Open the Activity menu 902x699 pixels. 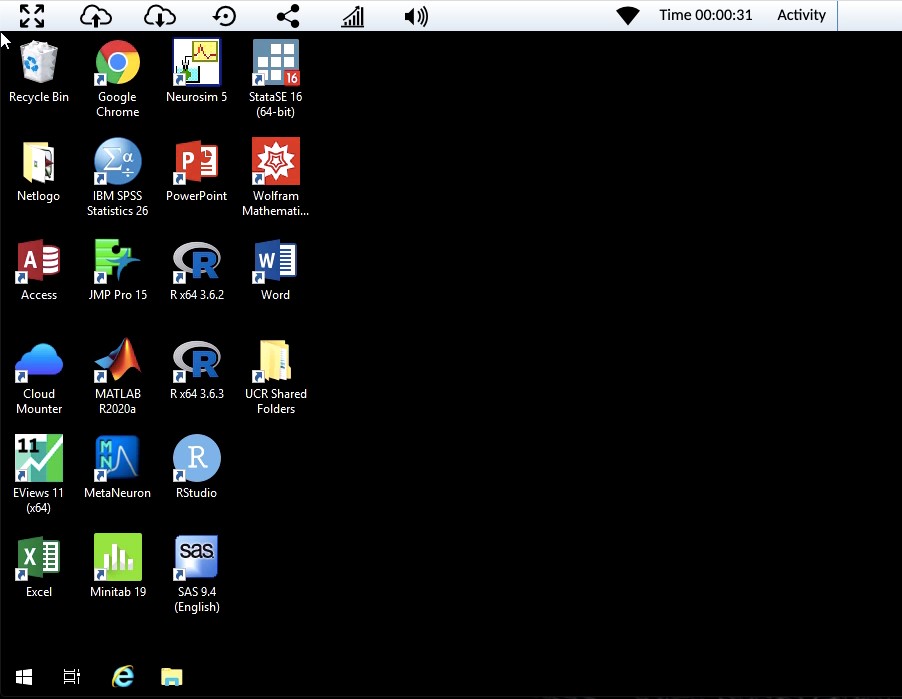click(801, 15)
